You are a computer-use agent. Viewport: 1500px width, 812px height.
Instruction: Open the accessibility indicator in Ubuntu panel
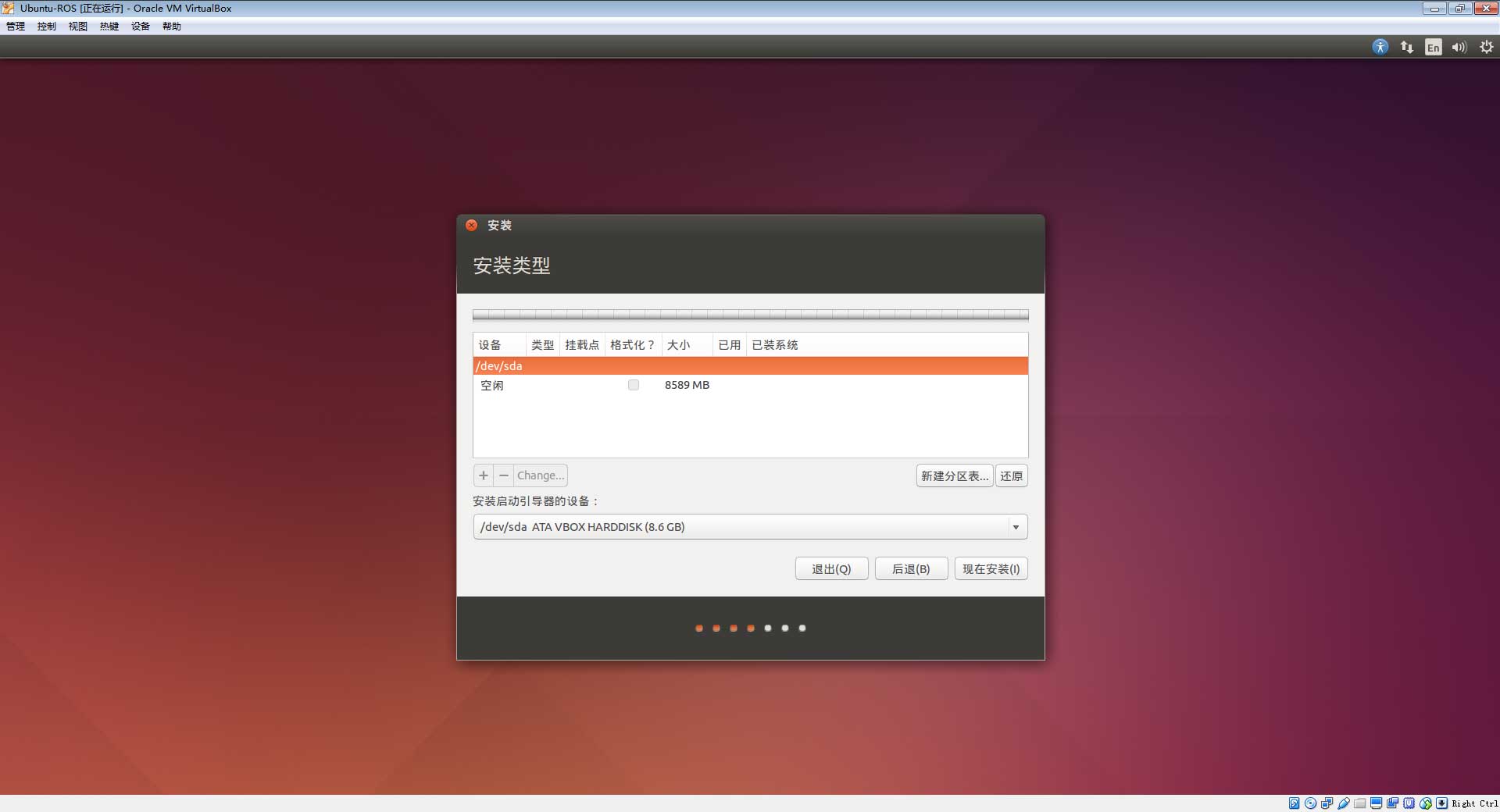pos(1380,47)
